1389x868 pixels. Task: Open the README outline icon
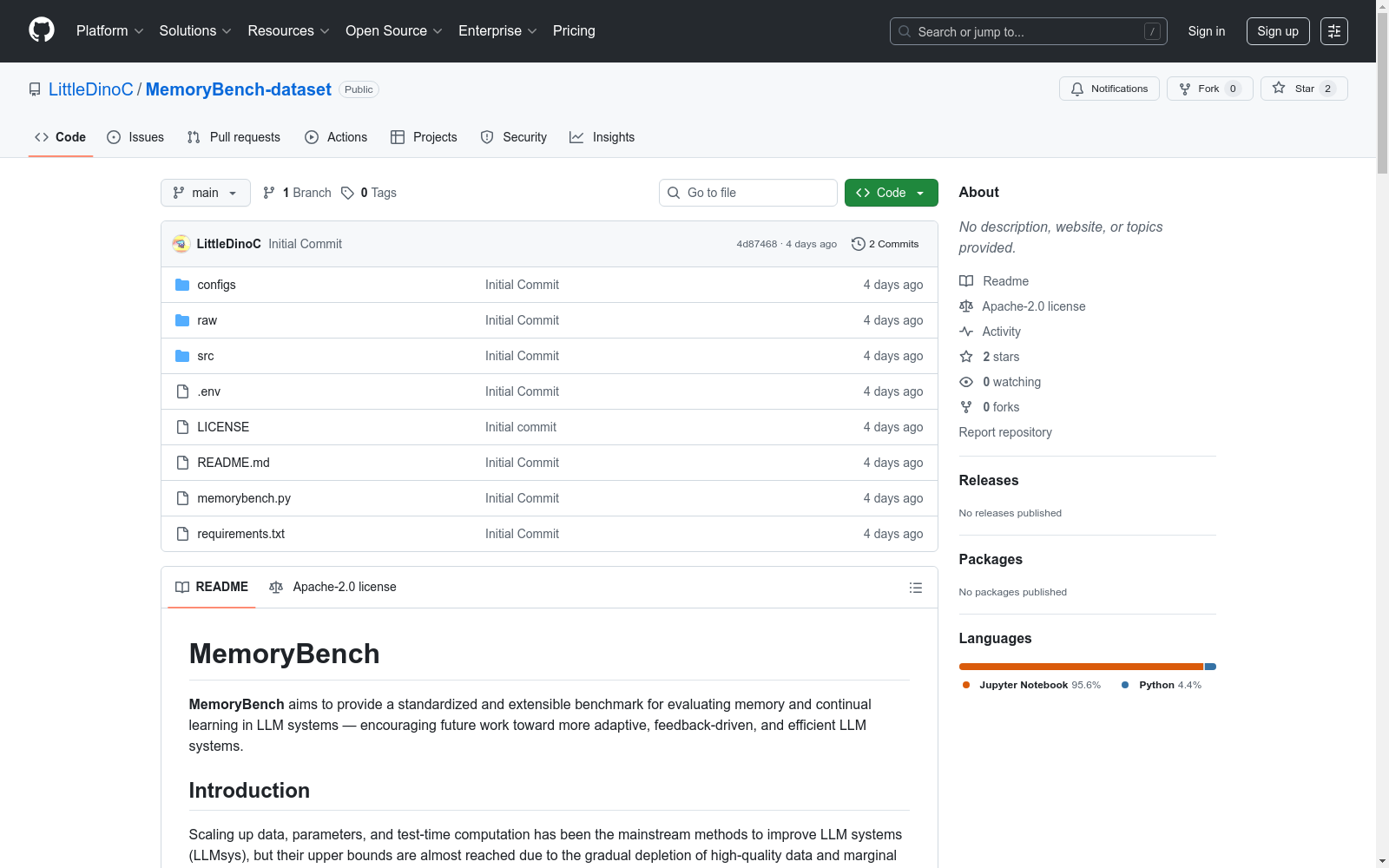pyautogui.click(x=916, y=588)
